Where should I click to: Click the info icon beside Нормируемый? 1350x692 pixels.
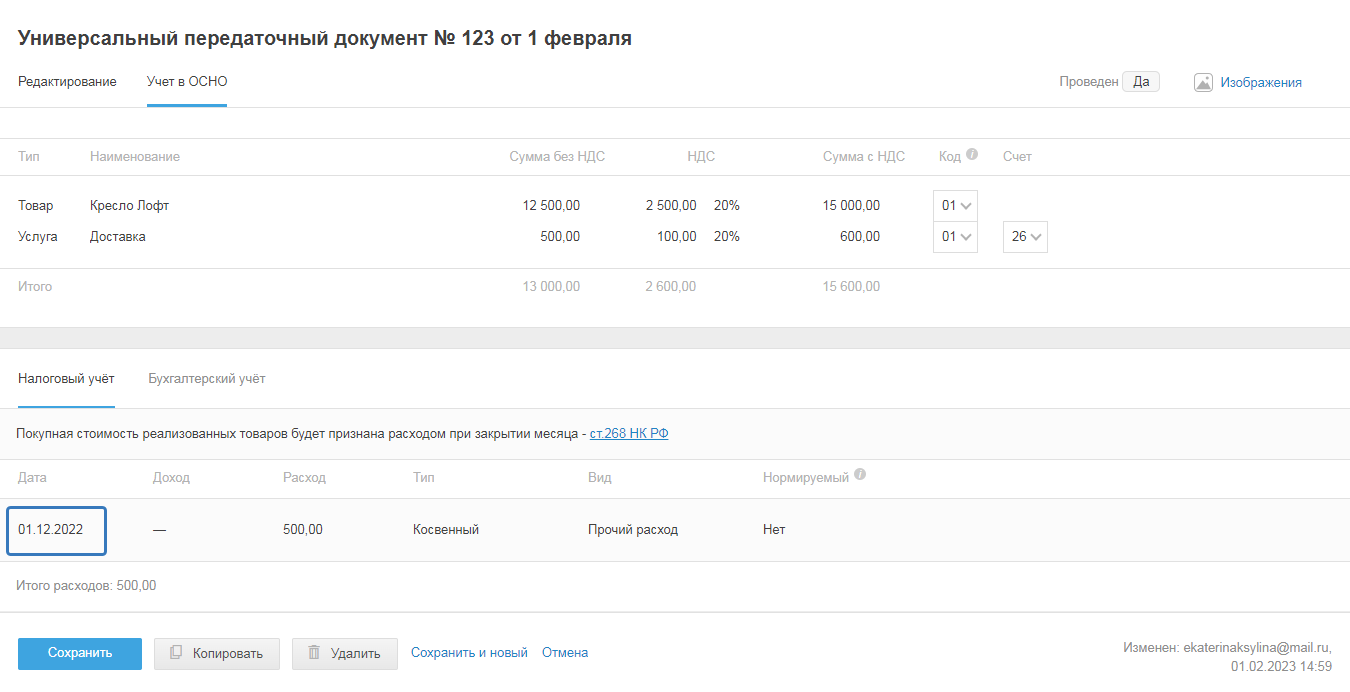(860, 476)
